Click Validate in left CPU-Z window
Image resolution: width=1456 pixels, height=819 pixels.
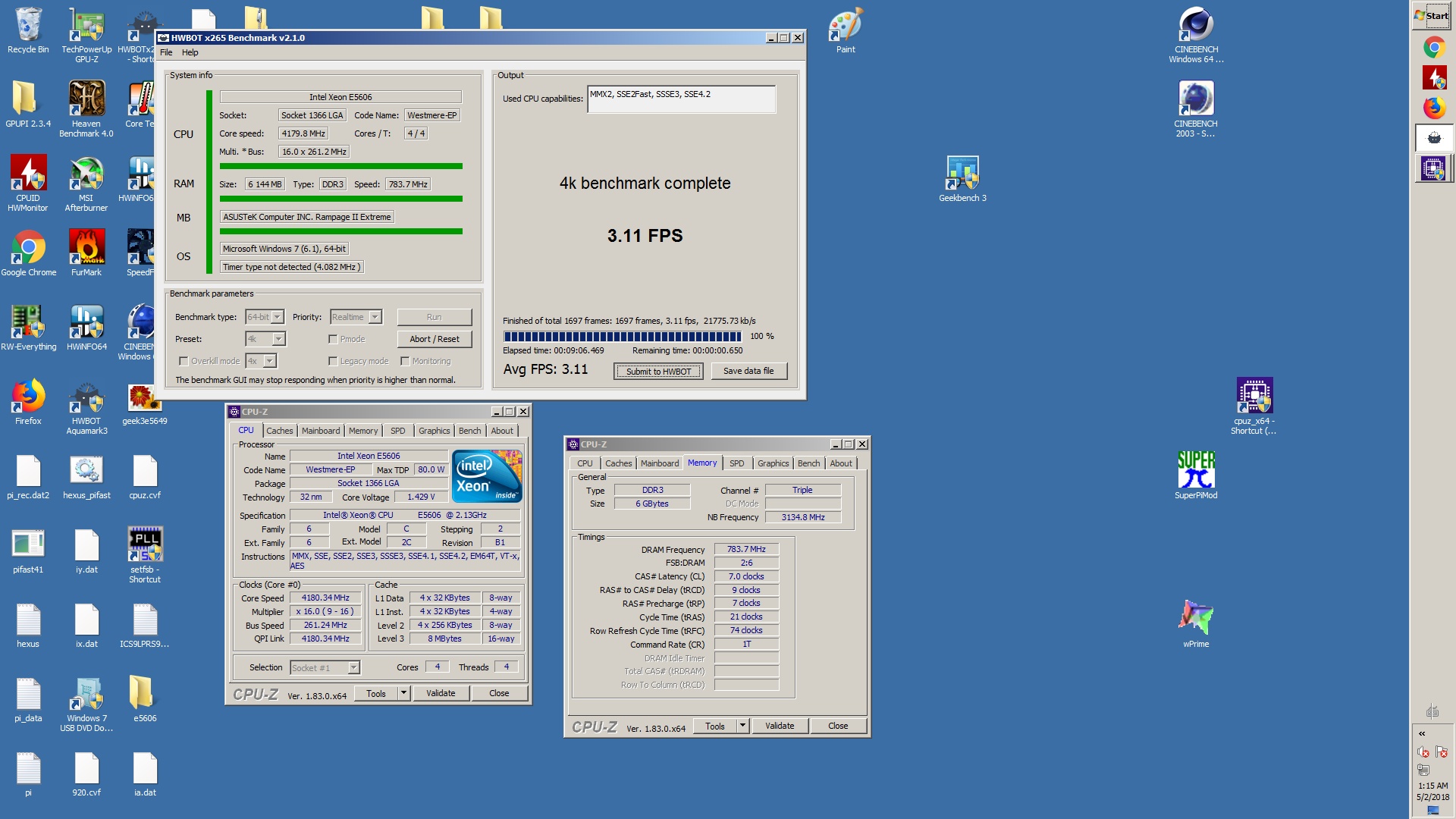441,693
